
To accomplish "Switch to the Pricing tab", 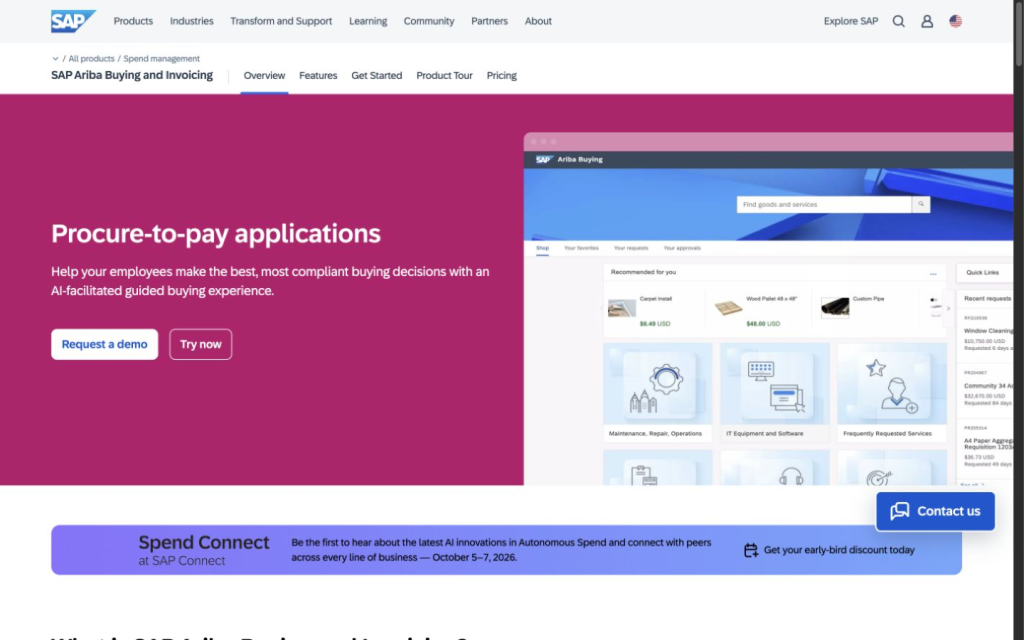I will (x=502, y=76).
